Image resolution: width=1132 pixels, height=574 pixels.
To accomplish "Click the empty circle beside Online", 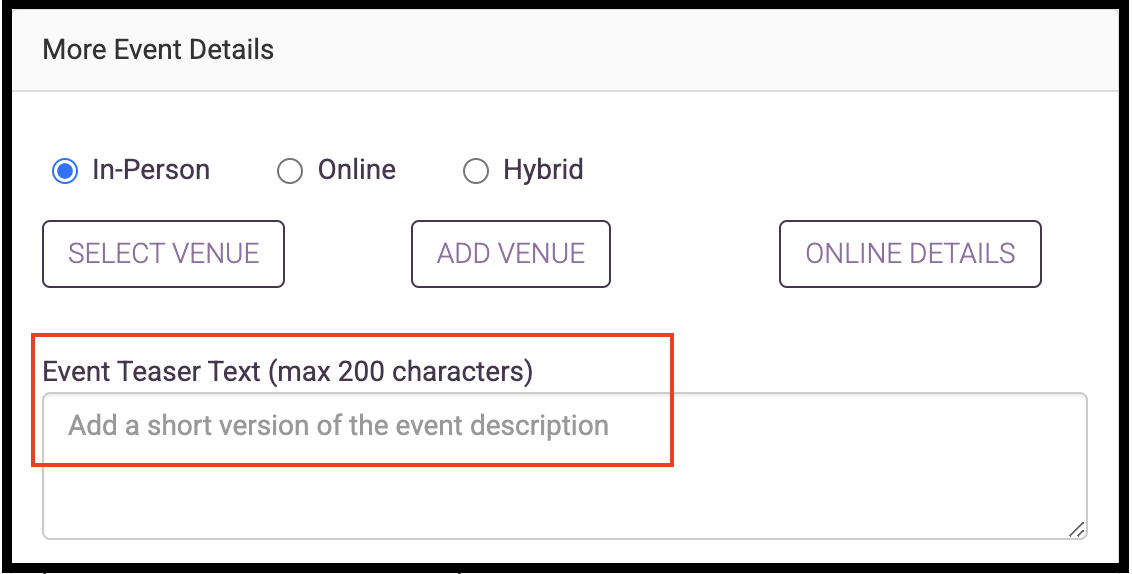I will [289, 172].
